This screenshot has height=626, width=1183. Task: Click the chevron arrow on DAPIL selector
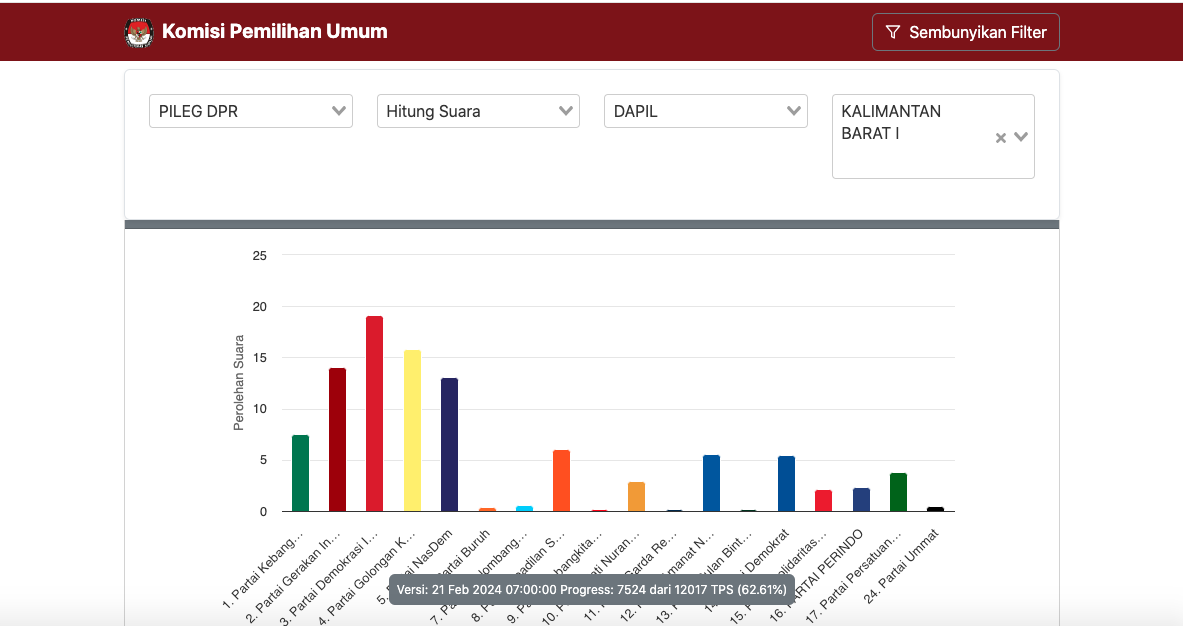coord(794,111)
